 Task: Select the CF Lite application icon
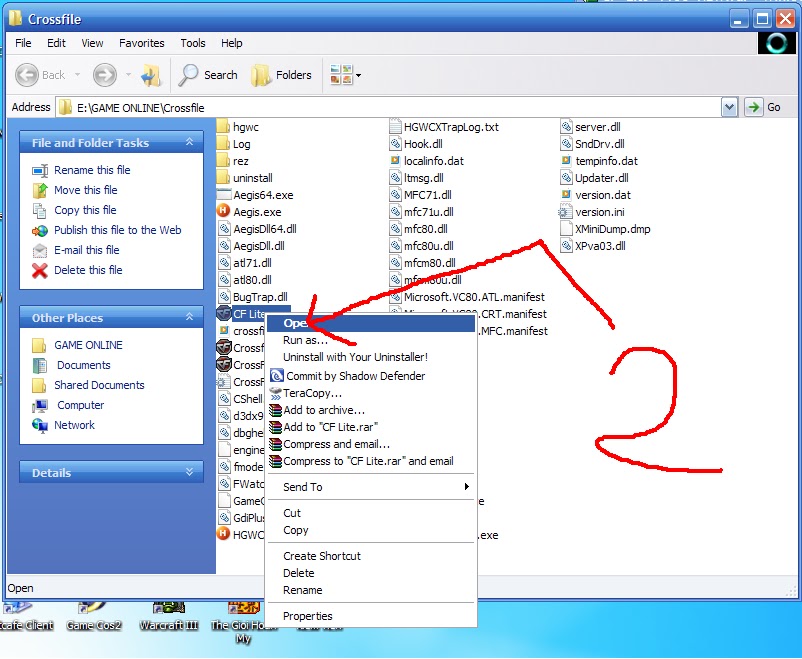[x=224, y=313]
